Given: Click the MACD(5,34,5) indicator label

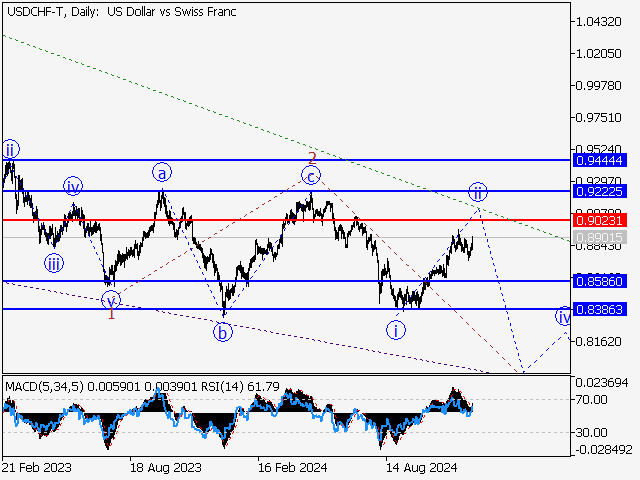Looking at the screenshot, I should point(42,384).
